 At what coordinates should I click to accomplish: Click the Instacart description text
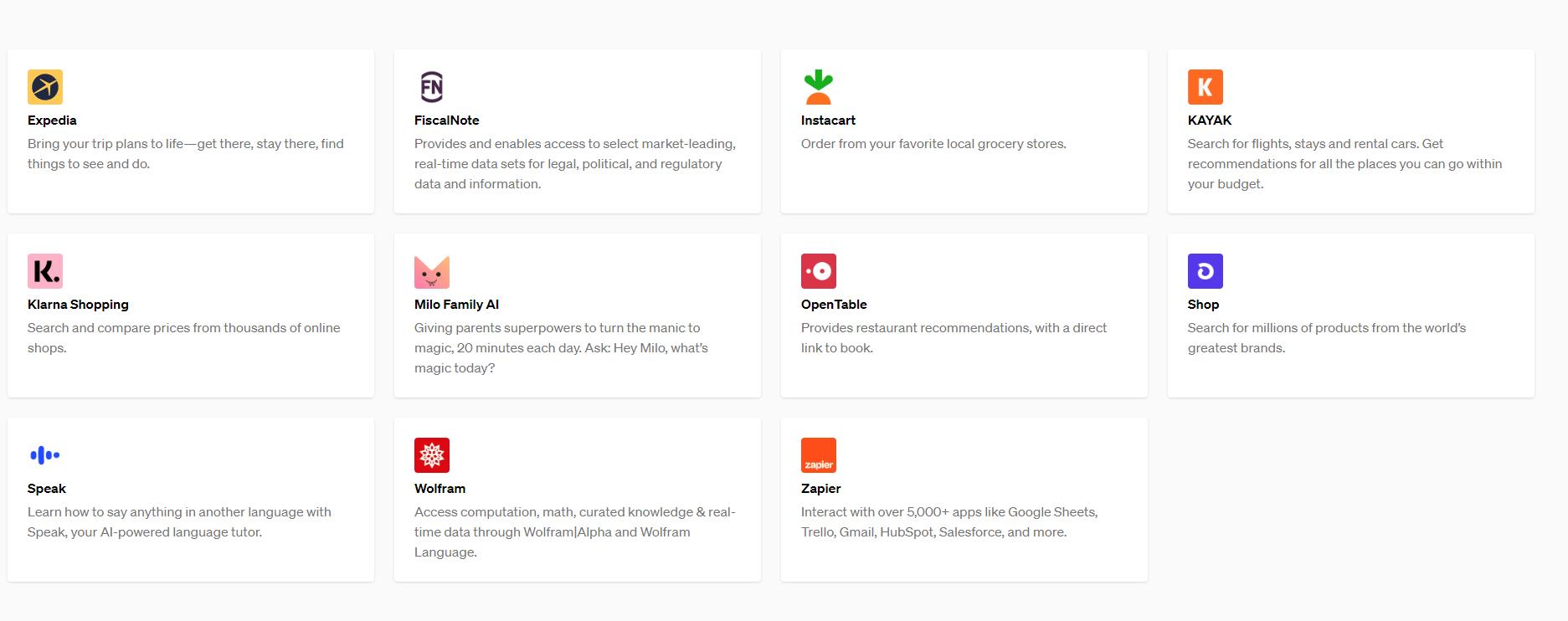pyautogui.click(x=933, y=144)
